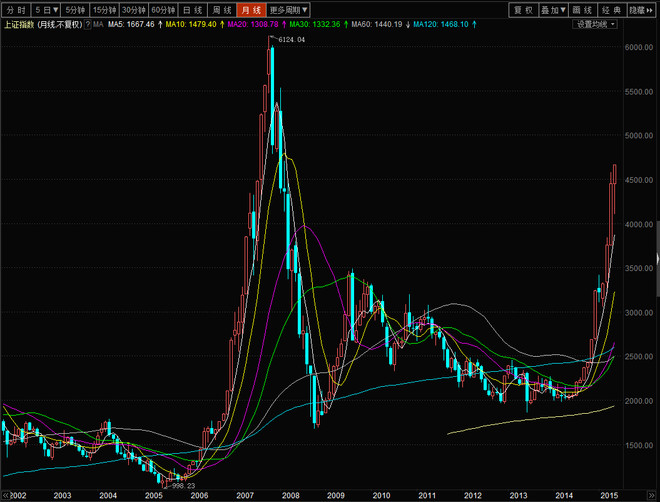Click the 2011 year marker on time axis
Image resolution: width=660 pixels, height=502 pixels.
[427, 495]
